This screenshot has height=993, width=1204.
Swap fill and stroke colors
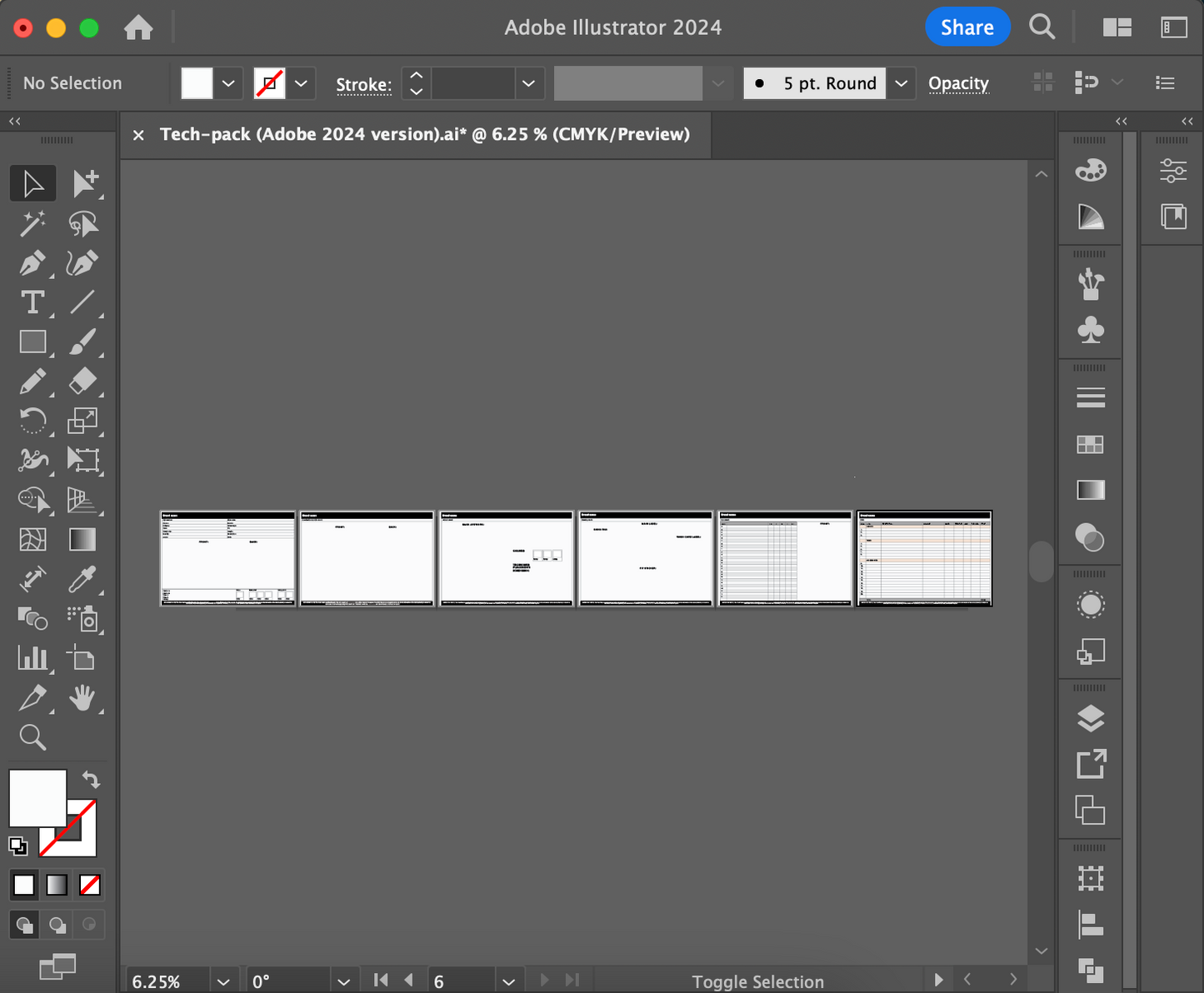point(91,780)
